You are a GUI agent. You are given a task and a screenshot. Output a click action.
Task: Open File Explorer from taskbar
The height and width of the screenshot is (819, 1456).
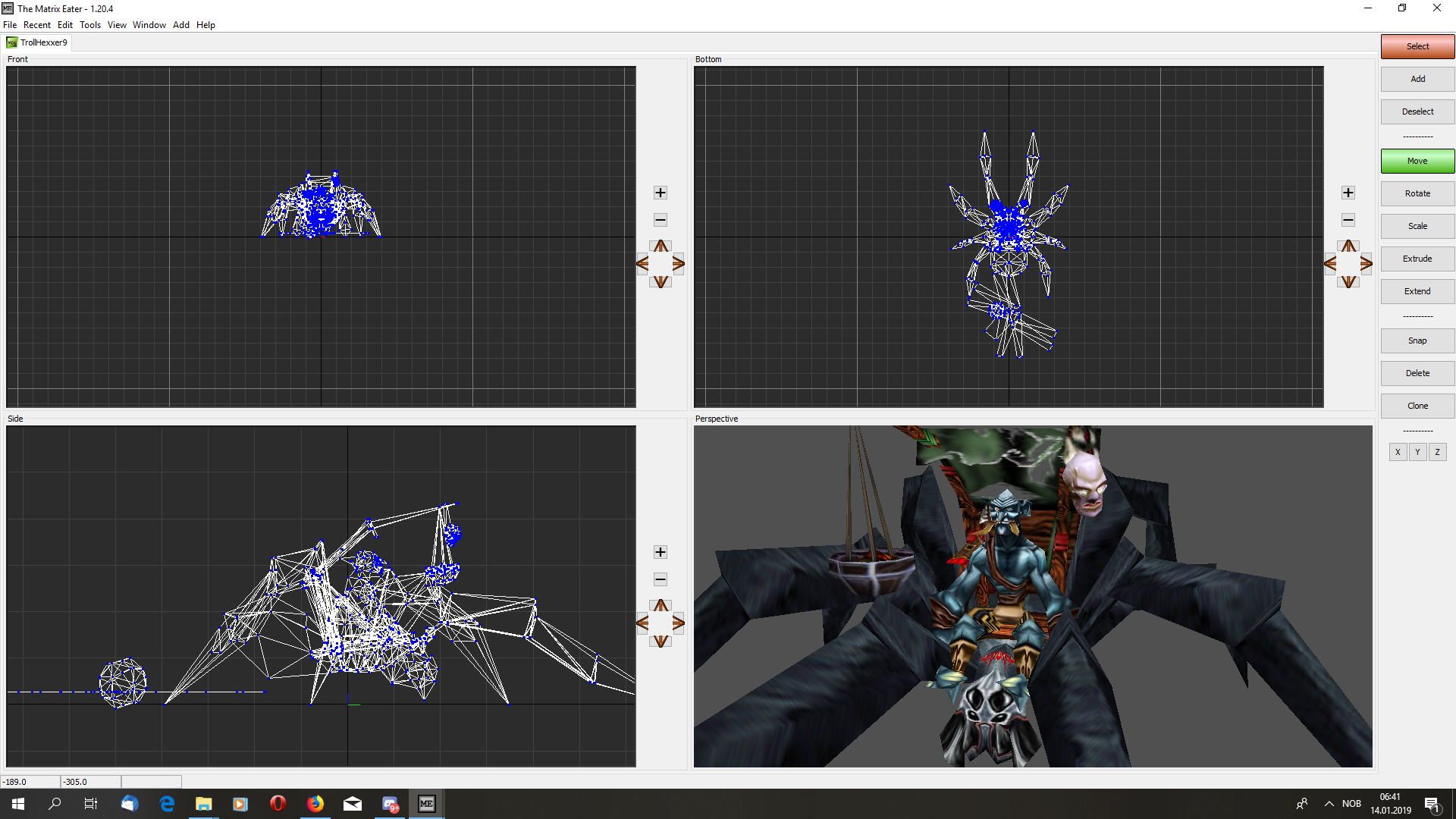pos(203,804)
